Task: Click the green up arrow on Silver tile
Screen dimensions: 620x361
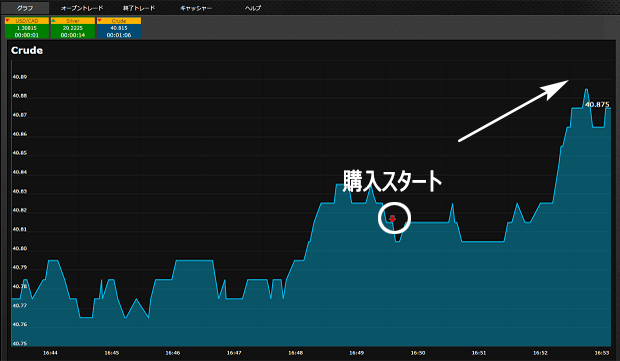Action: pos(54,21)
